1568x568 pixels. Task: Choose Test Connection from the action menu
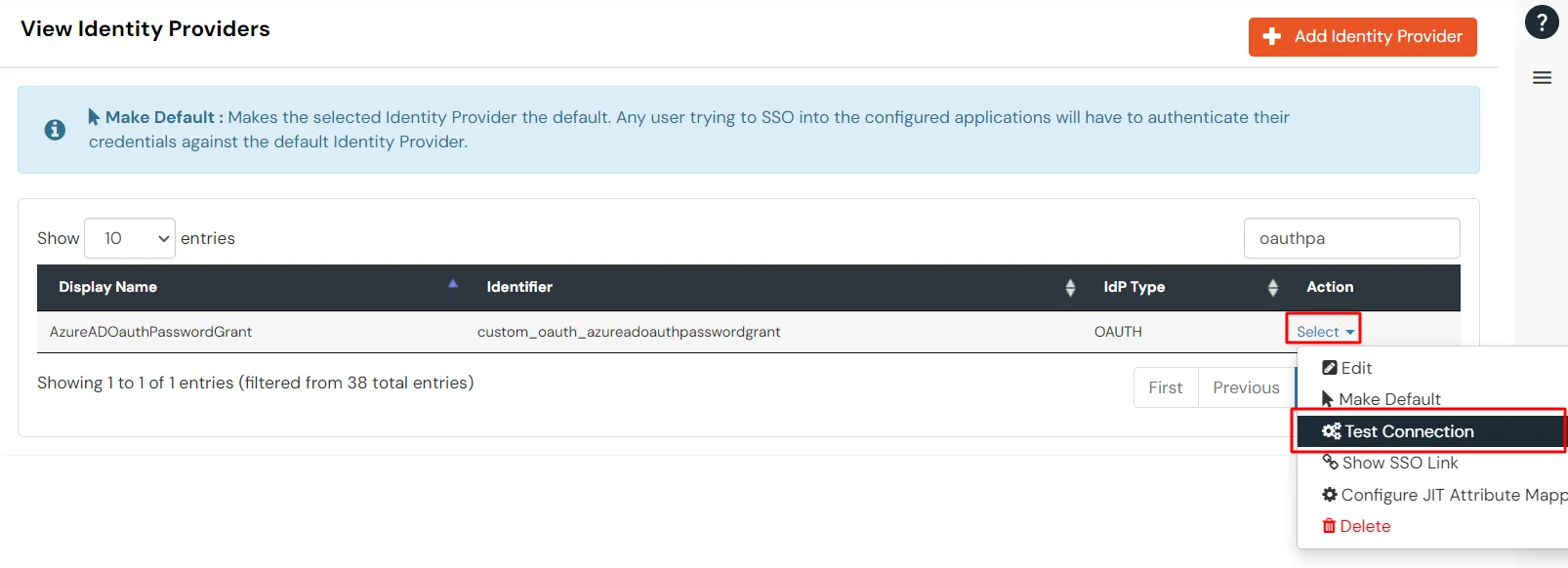click(x=1432, y=431)
